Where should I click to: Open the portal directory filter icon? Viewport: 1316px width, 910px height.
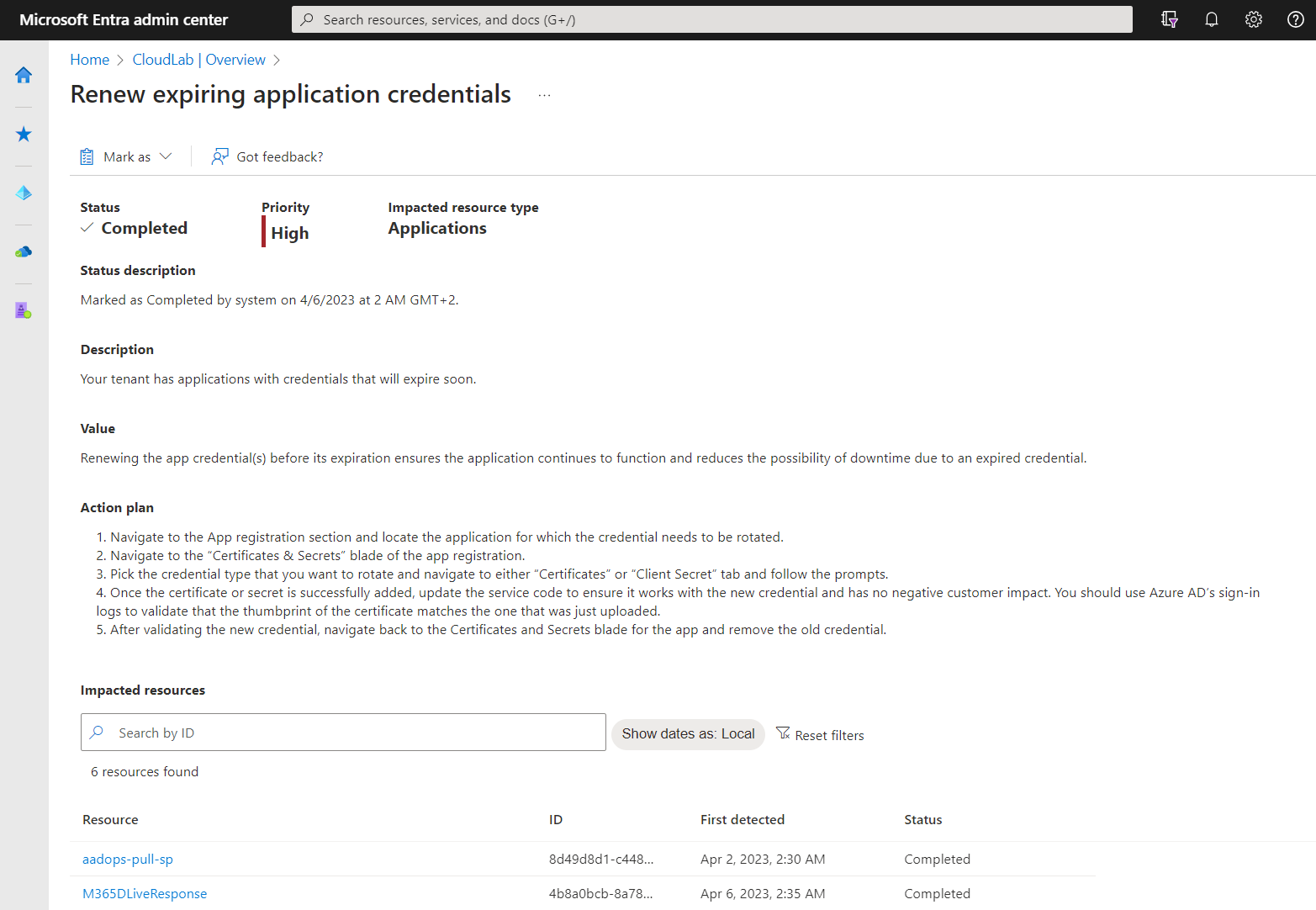(x=1170, y=19)
